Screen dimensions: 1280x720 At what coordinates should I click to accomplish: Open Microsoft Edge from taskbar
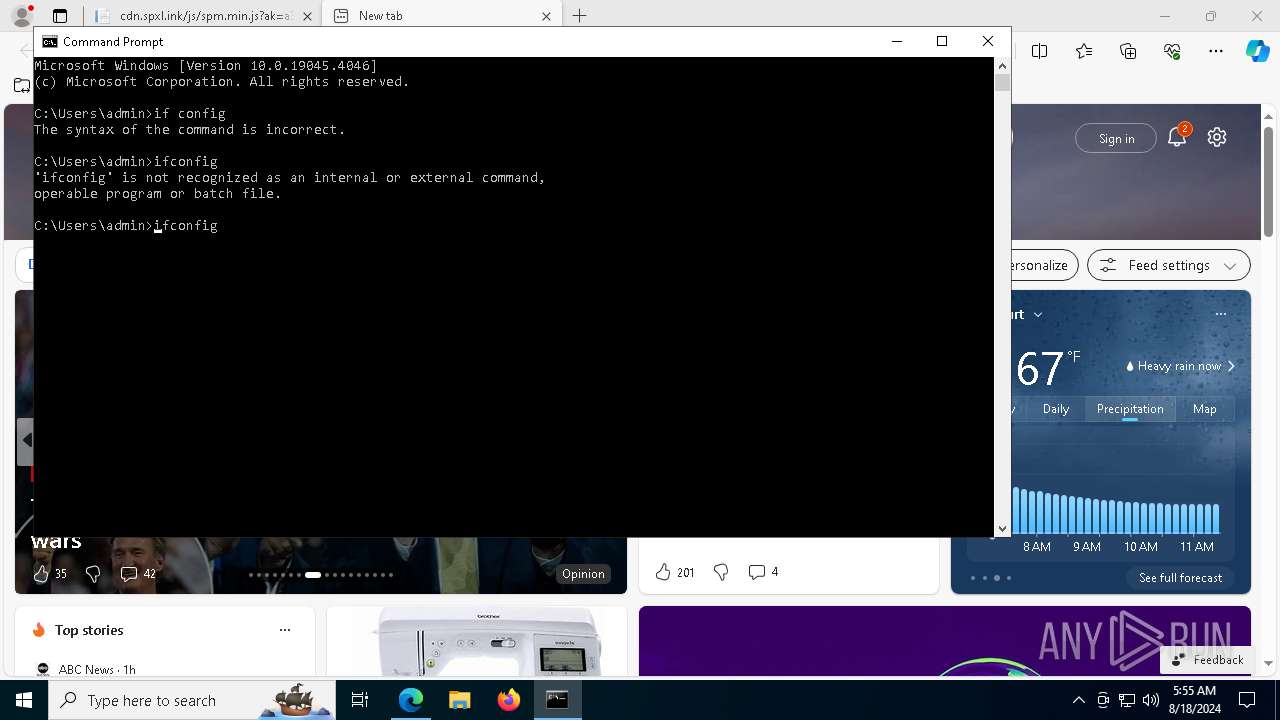click(x=411, y=700)
